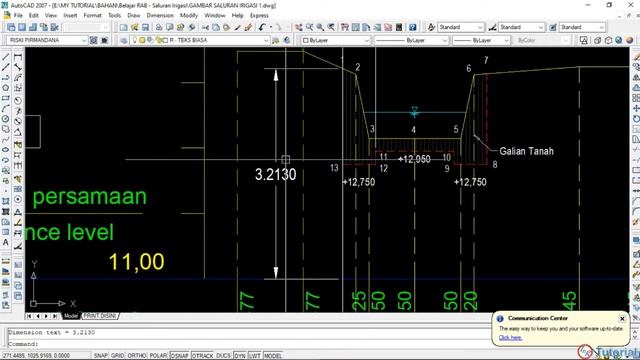Toggle OTRACK in status bar
640x360 pixels.
tap(202, 356)
